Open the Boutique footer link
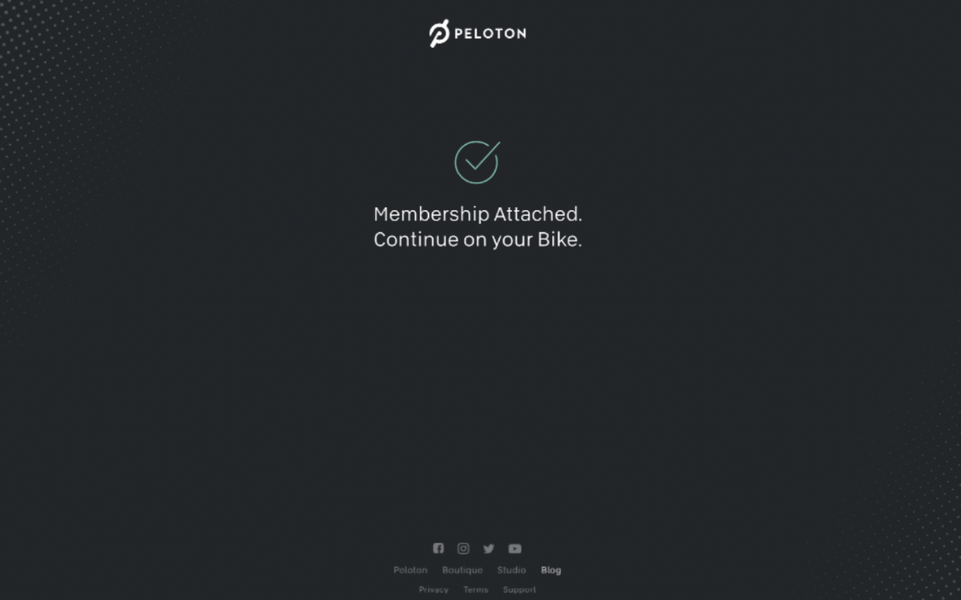The height and width of the screenshot is (600, 961). (462, 570)
